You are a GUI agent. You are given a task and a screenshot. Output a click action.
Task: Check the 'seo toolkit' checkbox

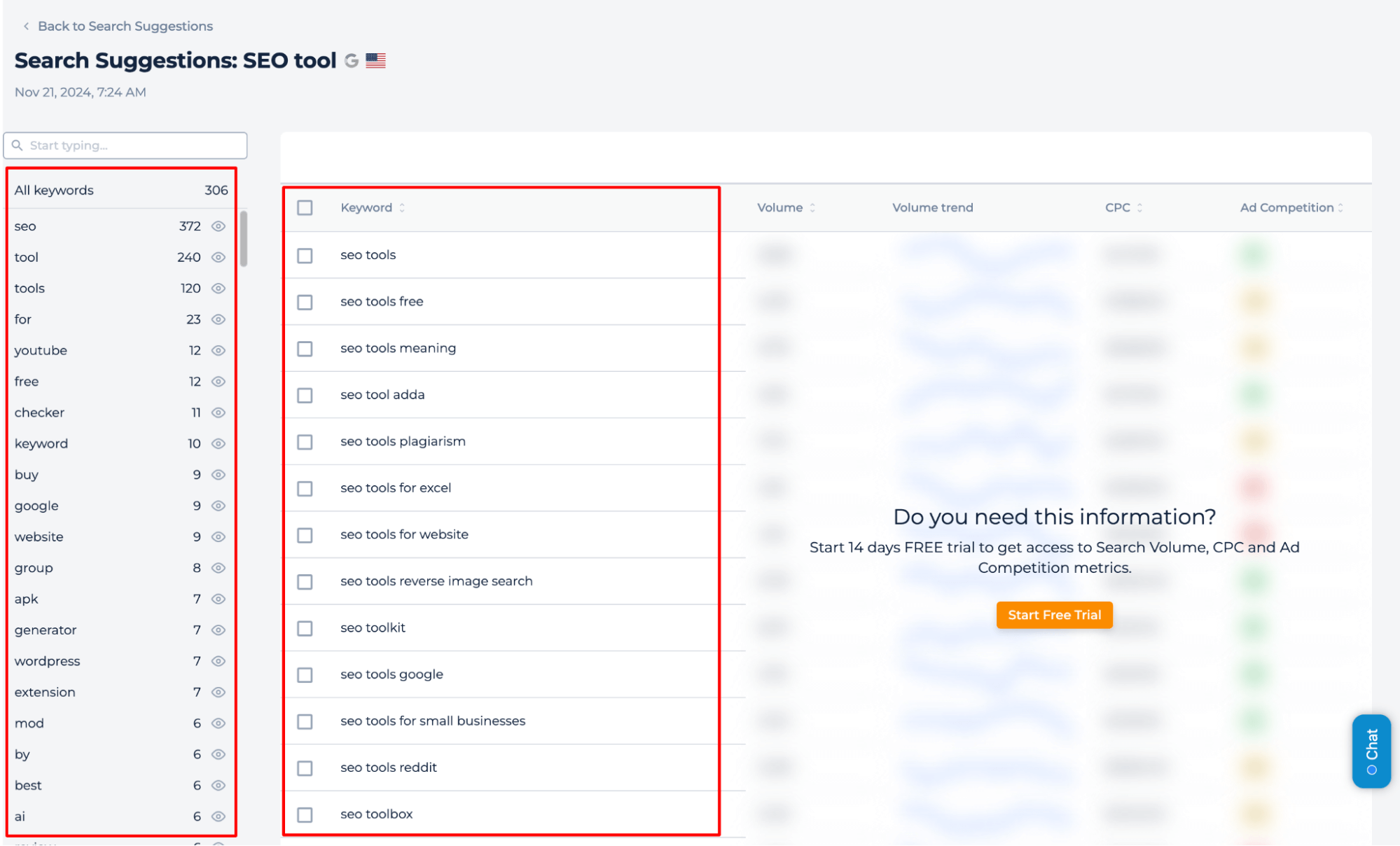[305, 628]
